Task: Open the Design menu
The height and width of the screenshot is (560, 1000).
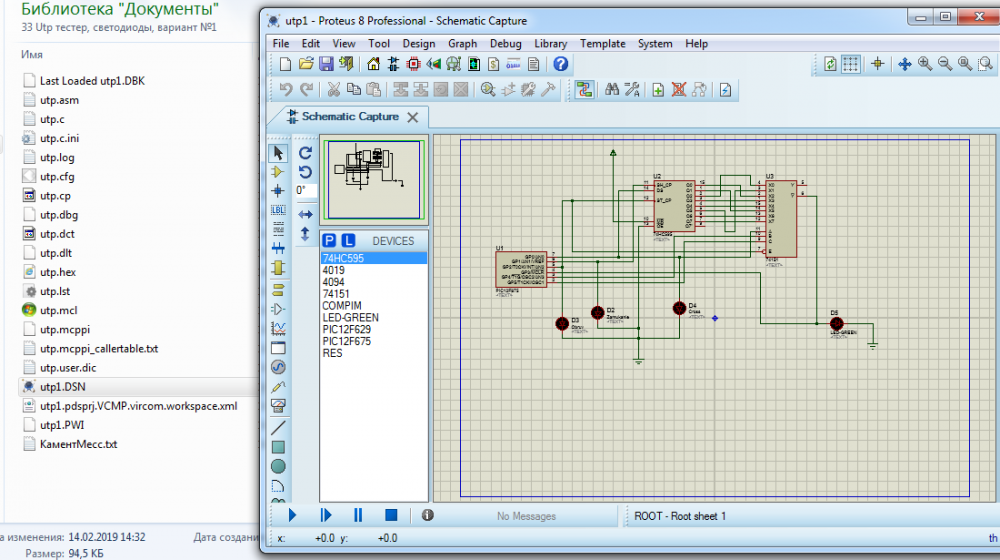Action: pos(418,43)
